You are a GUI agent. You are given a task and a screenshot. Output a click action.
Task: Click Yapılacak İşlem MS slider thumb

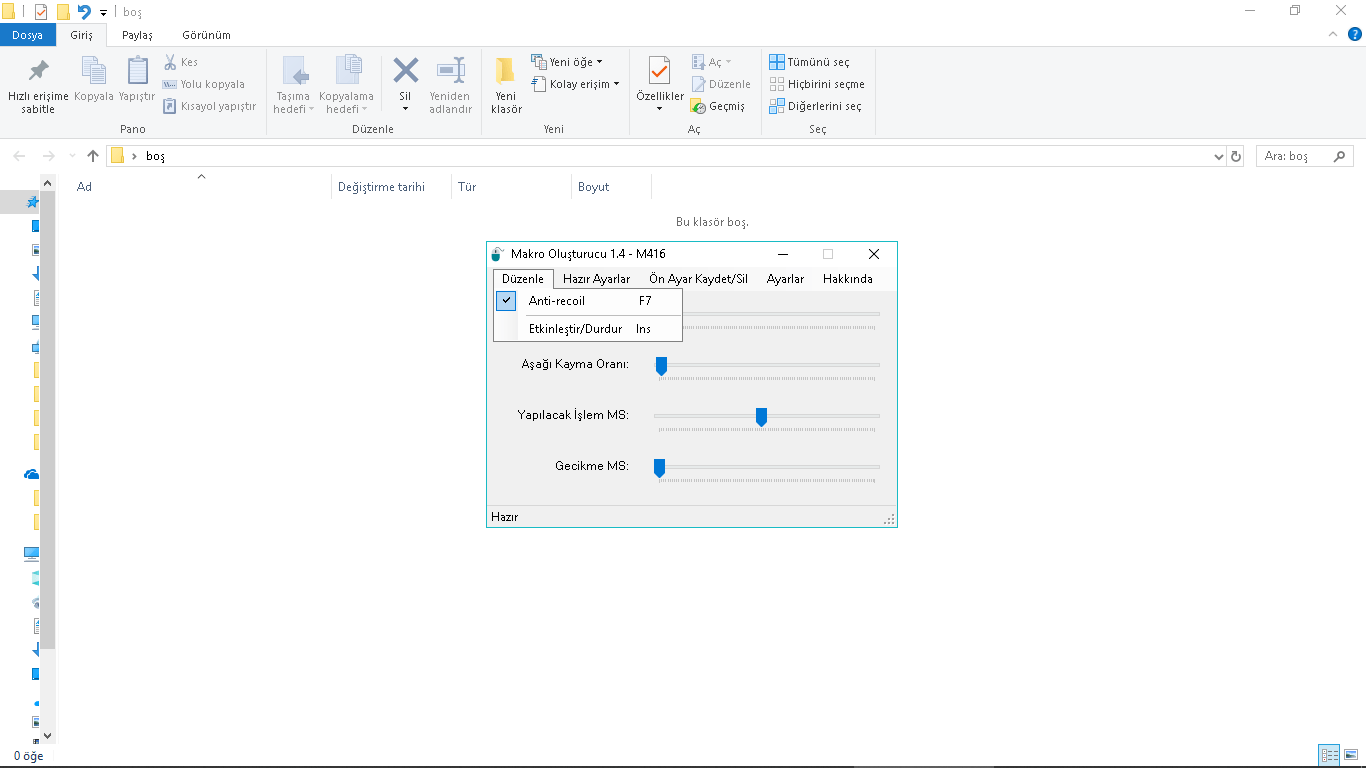point(761,417)
